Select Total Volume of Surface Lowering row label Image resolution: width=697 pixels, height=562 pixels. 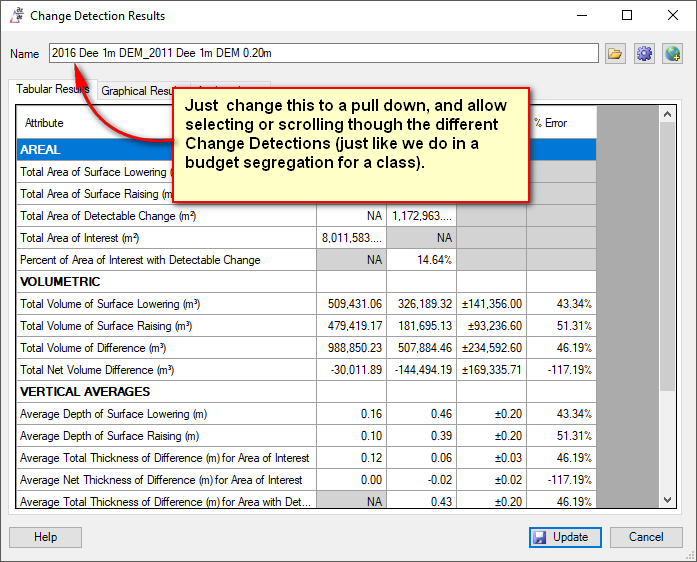point(110,304)
